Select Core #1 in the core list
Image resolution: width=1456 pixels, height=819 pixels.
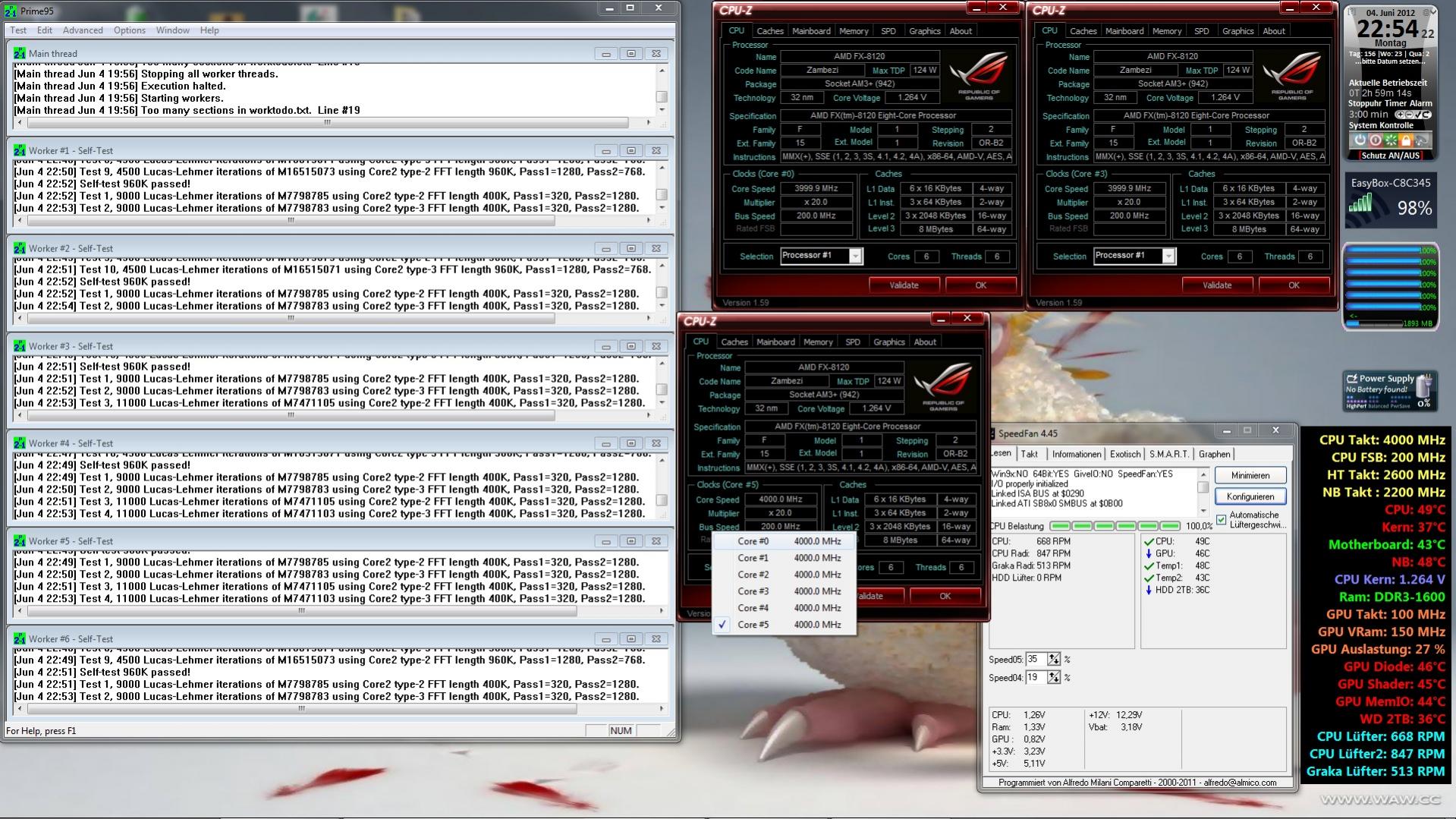click(785, 558)
